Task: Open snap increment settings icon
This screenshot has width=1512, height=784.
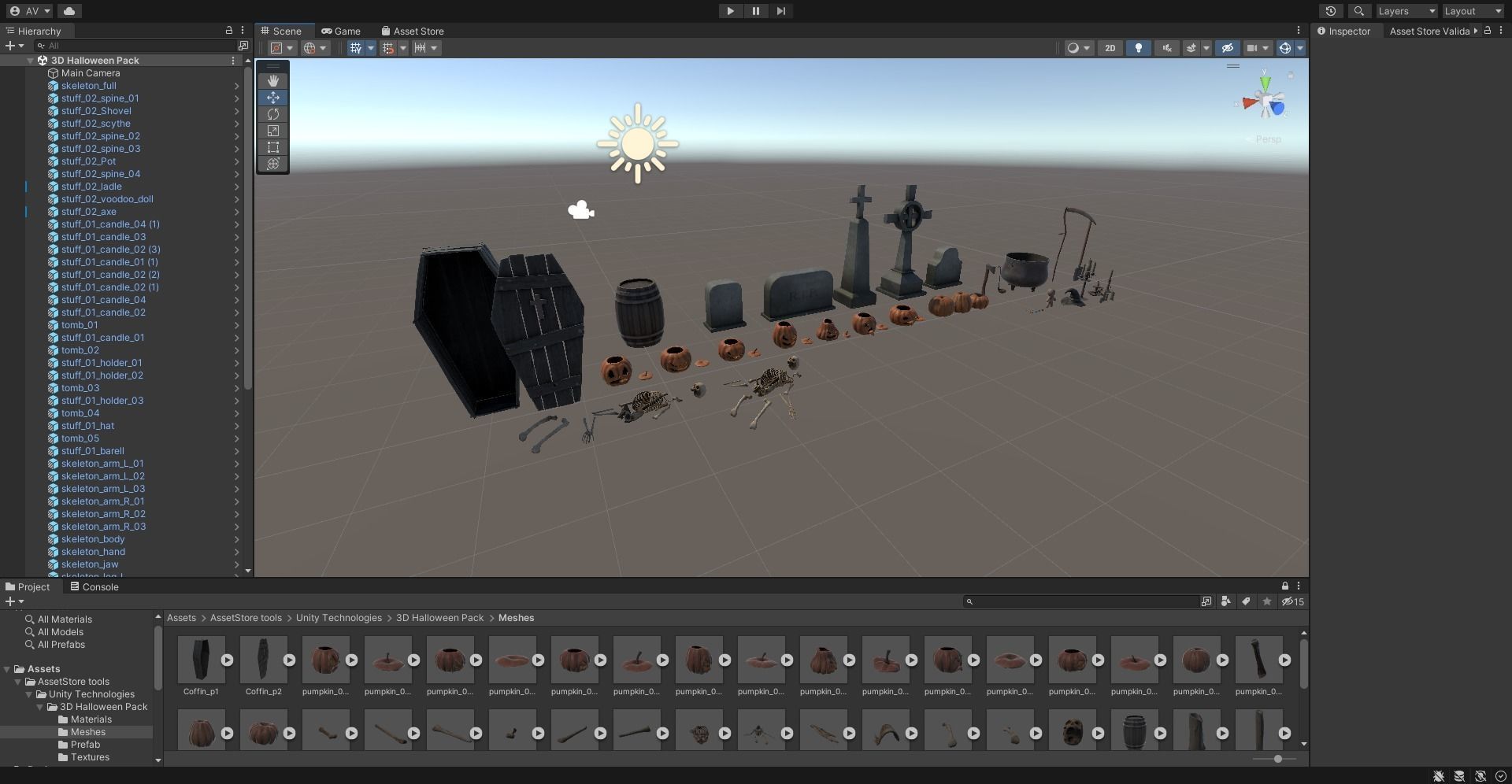Action: coord(425,48)
